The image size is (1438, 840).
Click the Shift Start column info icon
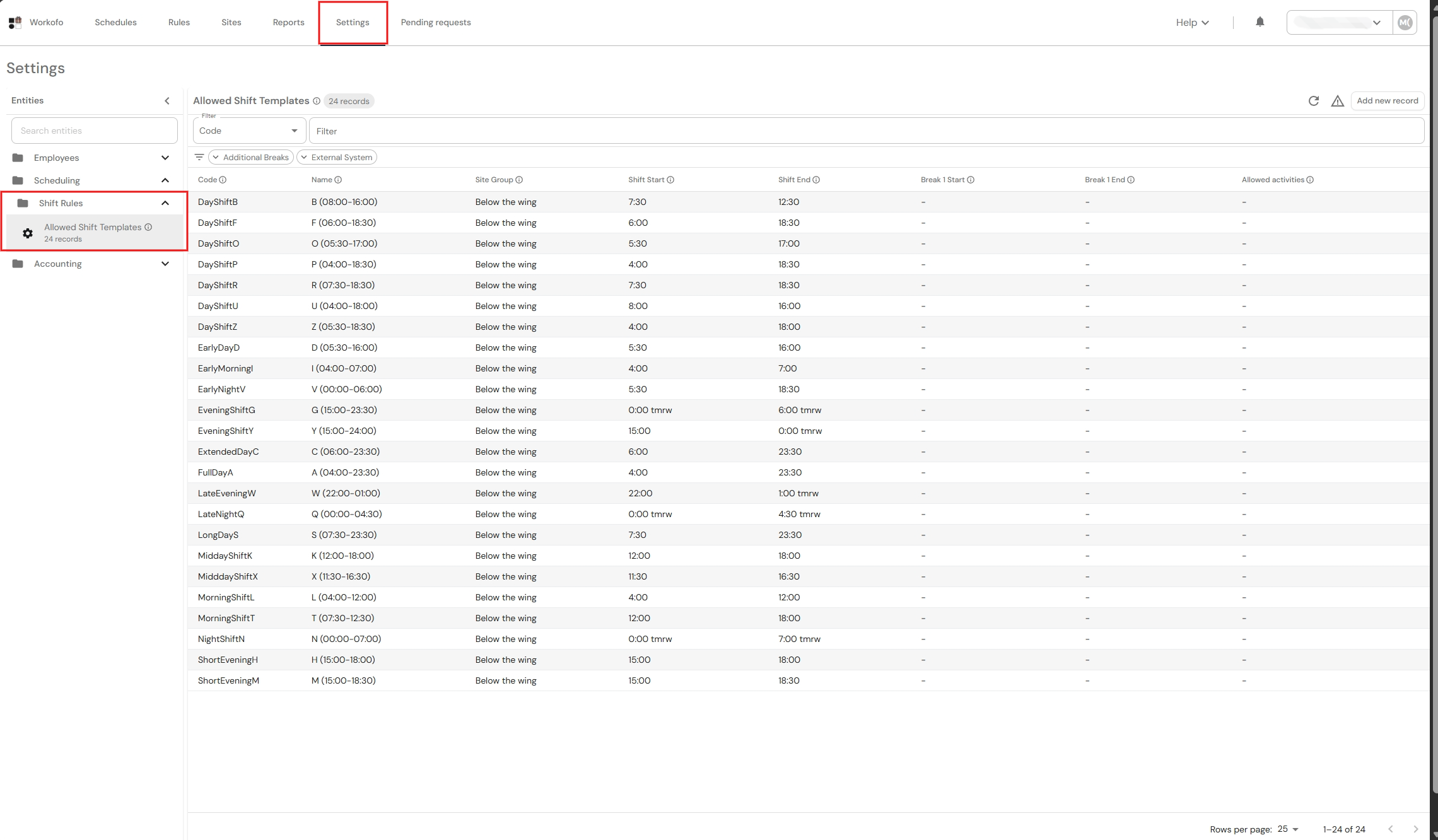pos(670,180)
